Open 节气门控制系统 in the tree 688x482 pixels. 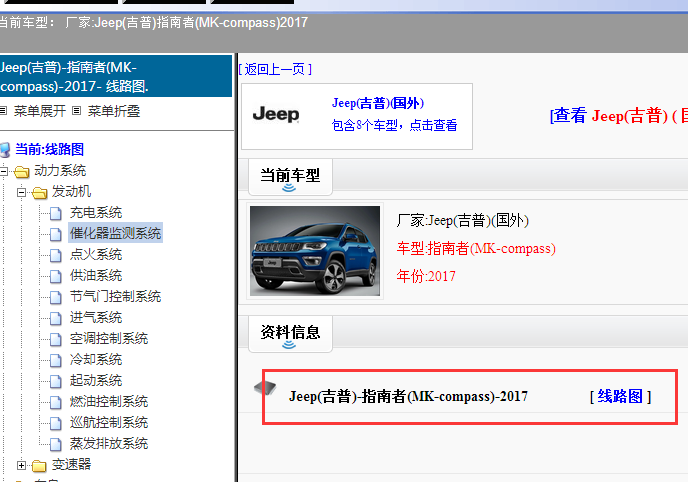[x=115, y=296]
